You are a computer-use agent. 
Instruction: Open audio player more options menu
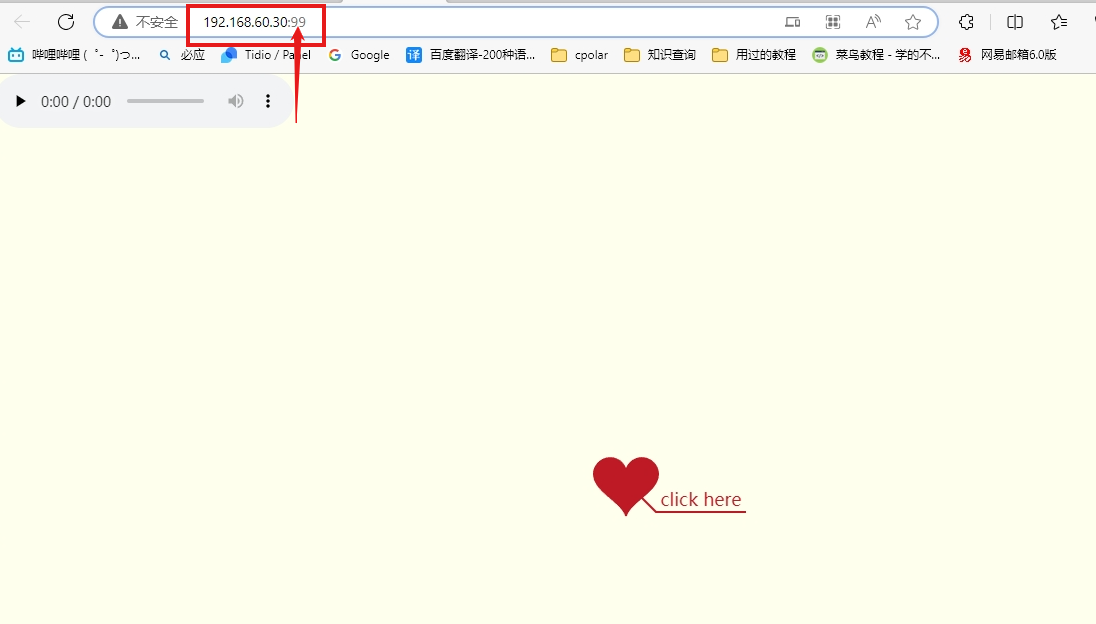click(x=268, y=101)
